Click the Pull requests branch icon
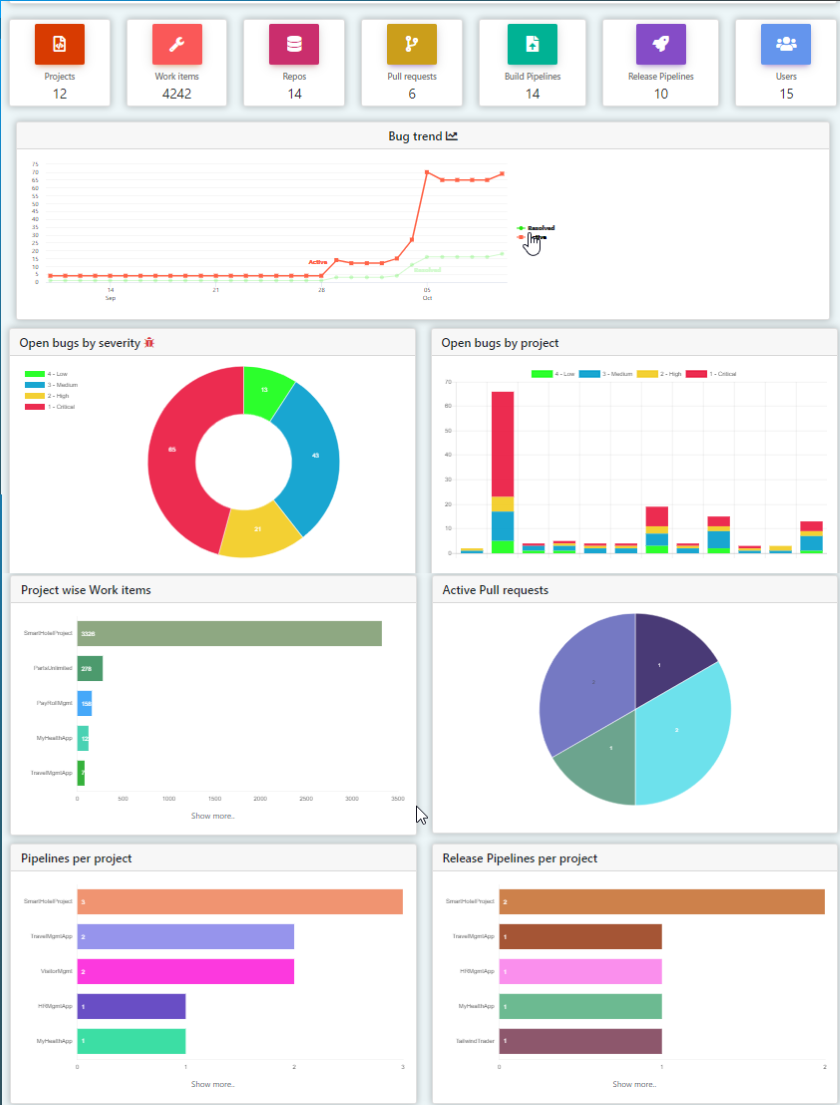This screenshot has width=840, height=1105. click(x=411, y=44)
